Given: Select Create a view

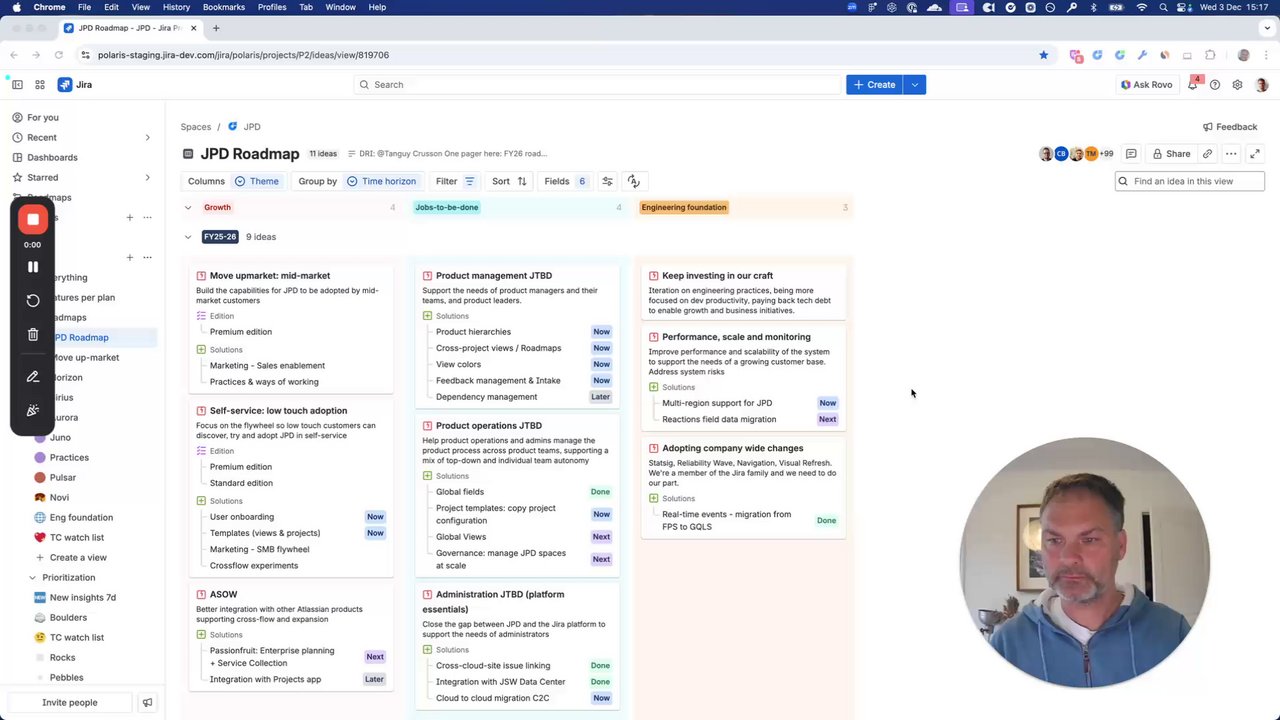Looking at the screenshot, I should pyautogui.click(x=78, y=557).
